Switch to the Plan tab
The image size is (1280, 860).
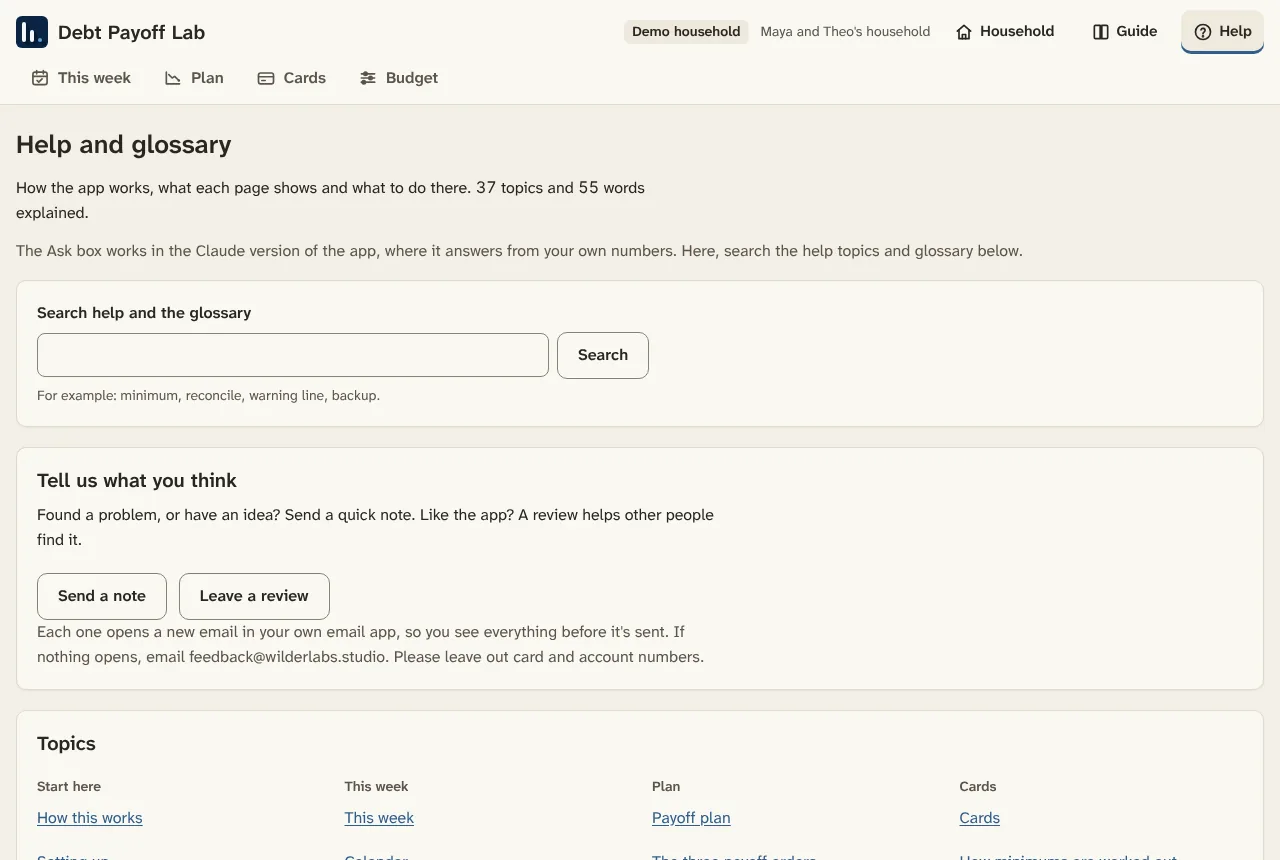coord(194,78)
